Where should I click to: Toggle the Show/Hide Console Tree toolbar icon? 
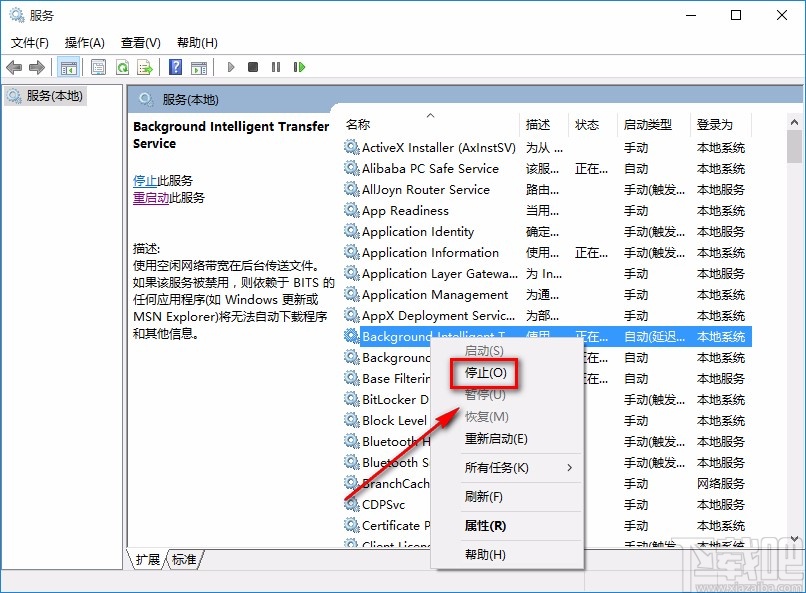[68, 67]
